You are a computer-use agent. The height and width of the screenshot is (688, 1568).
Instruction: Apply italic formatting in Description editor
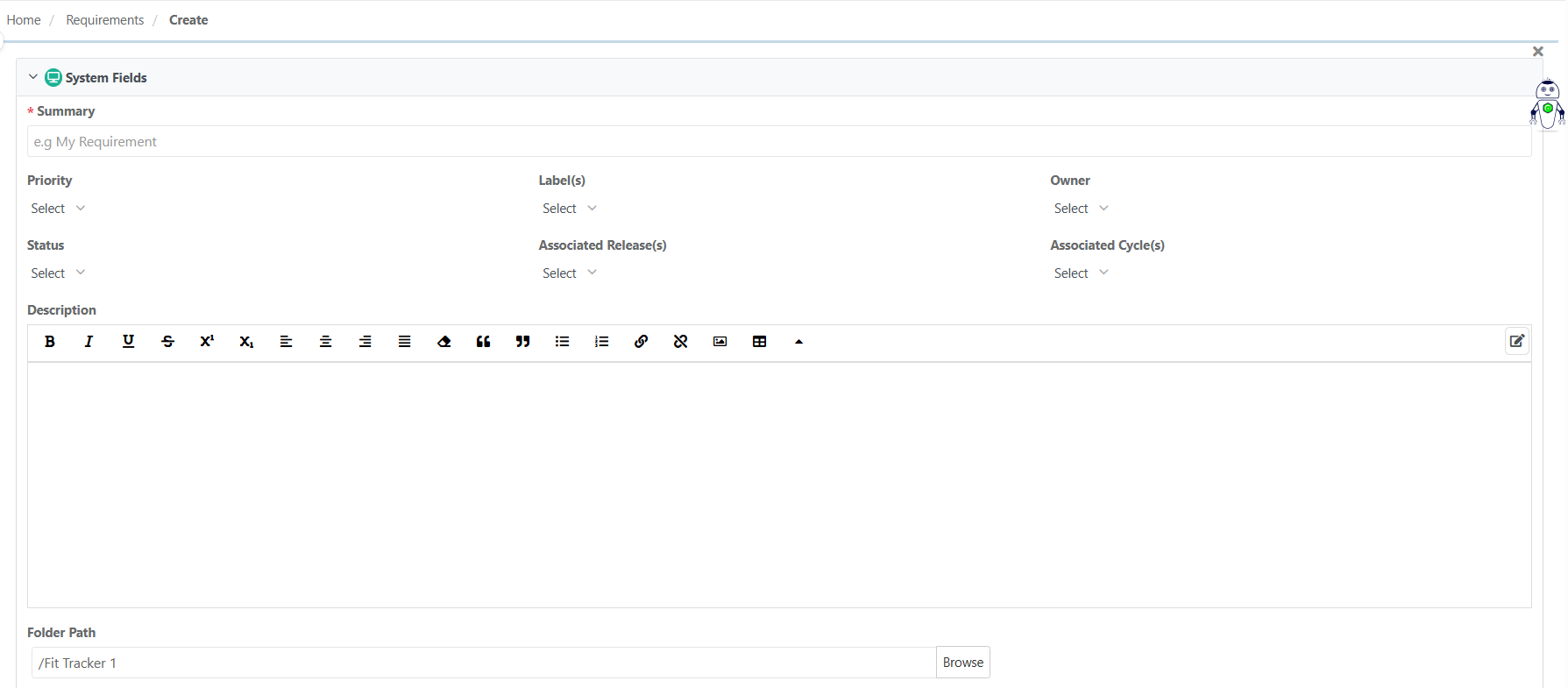(x=89, y=342)
